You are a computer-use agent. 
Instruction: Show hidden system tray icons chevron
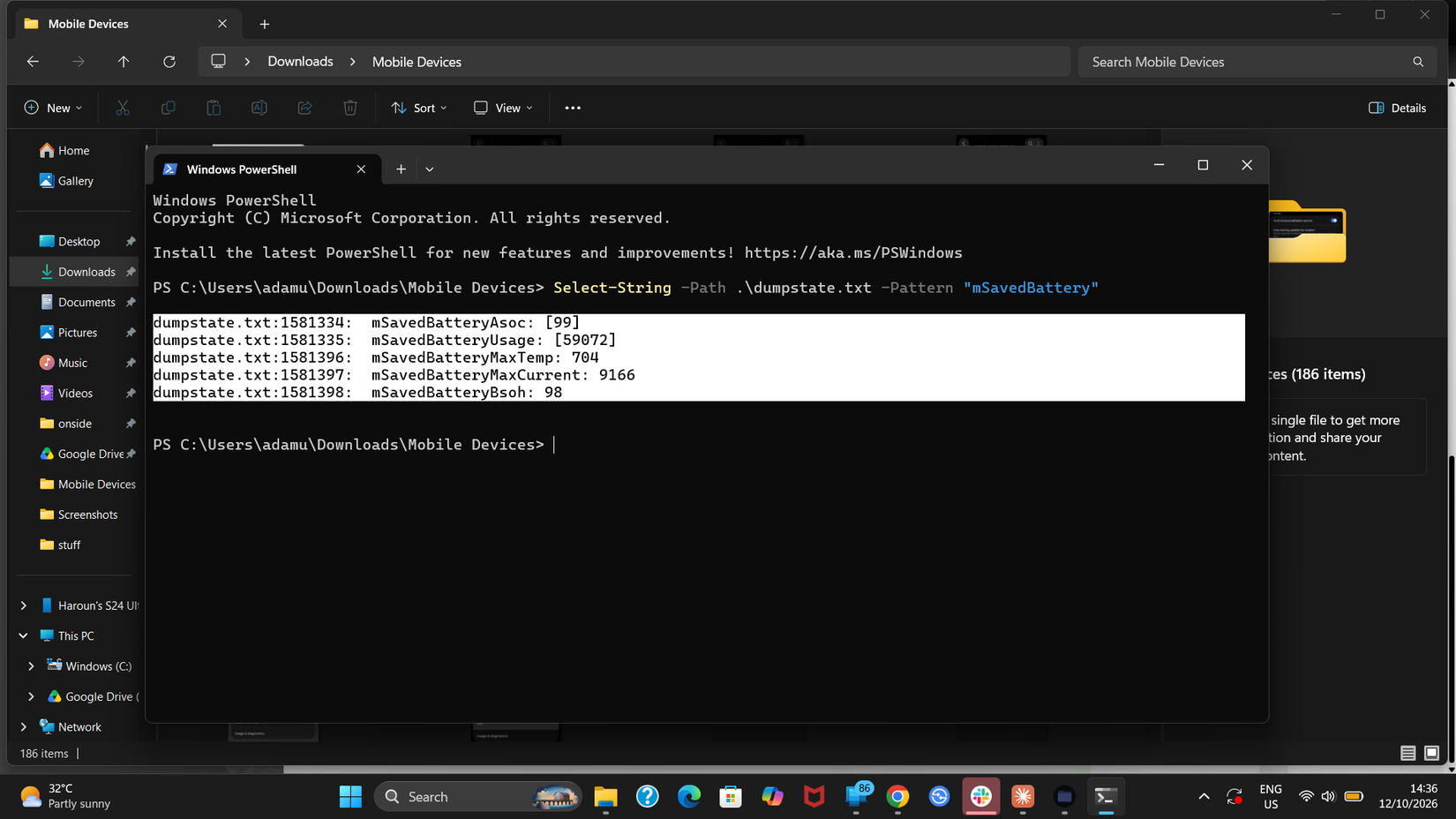click(x=1204, y=797)
